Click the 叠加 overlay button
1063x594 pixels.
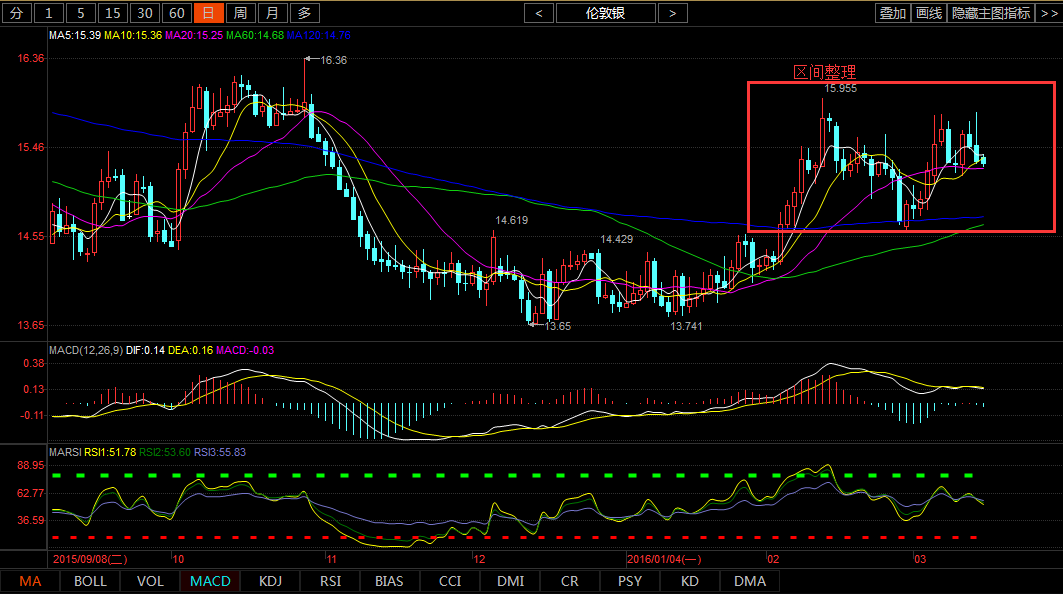[x=892, y=13]
